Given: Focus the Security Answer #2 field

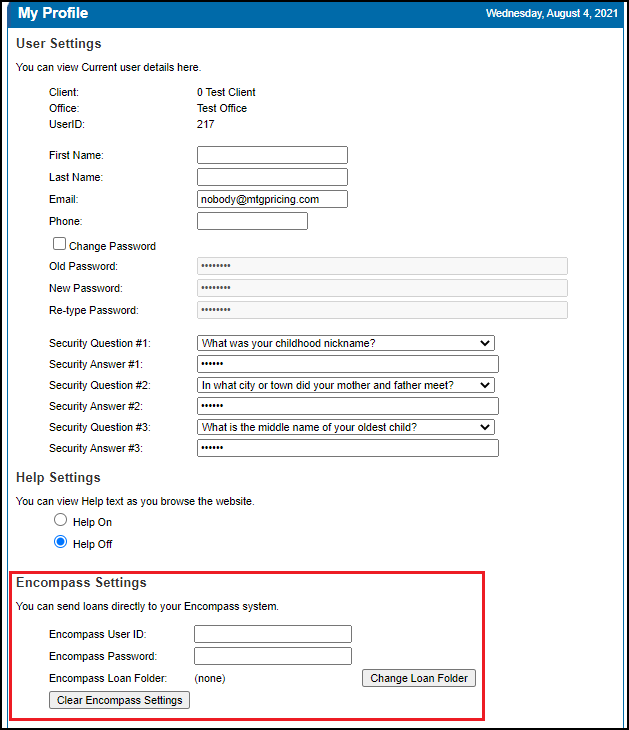Looking at the screenshot, I should (348, 406).
